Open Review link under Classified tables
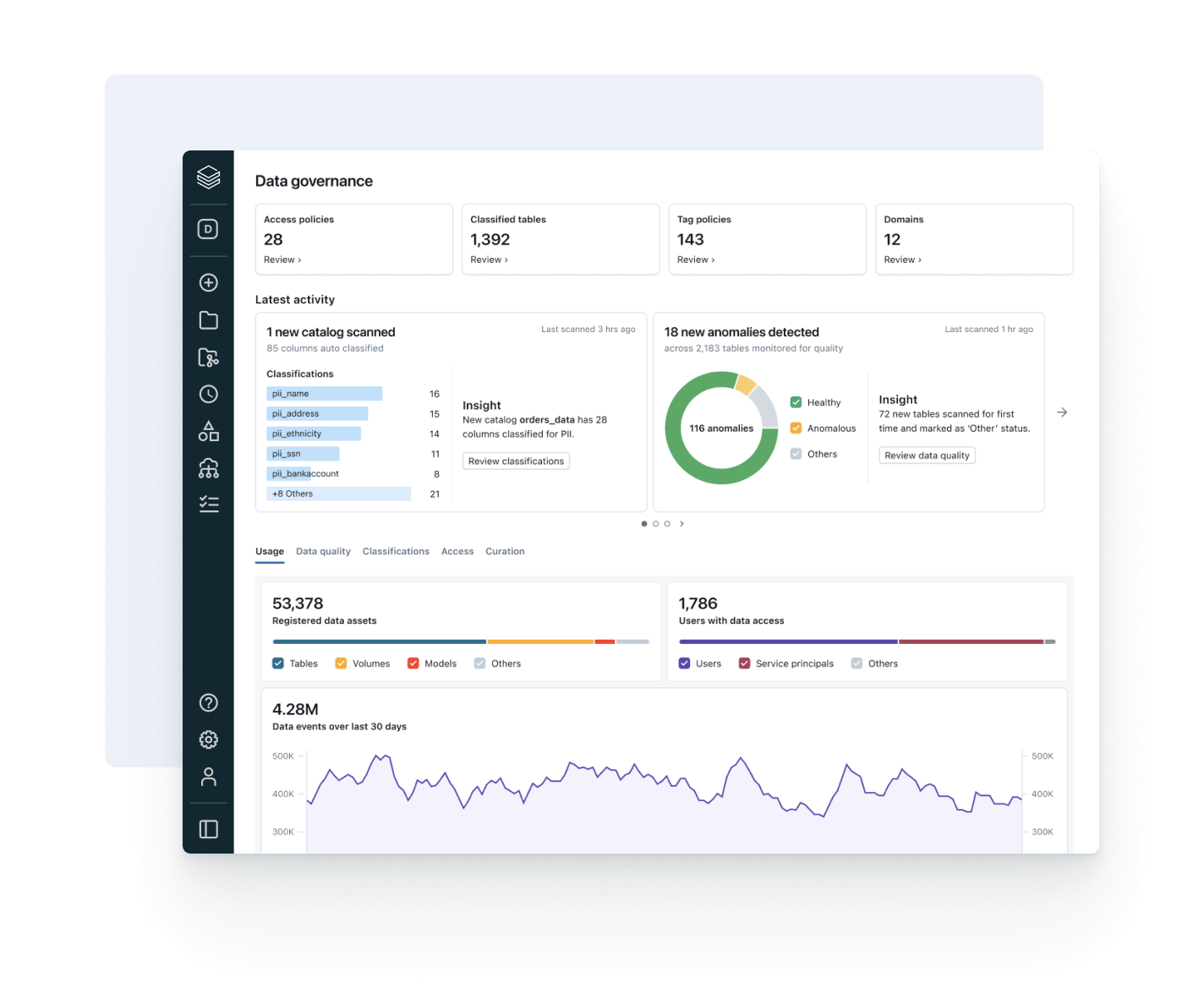This screenshot has width=1204, height=1004. pyautogui.click(x=489, y=259)
